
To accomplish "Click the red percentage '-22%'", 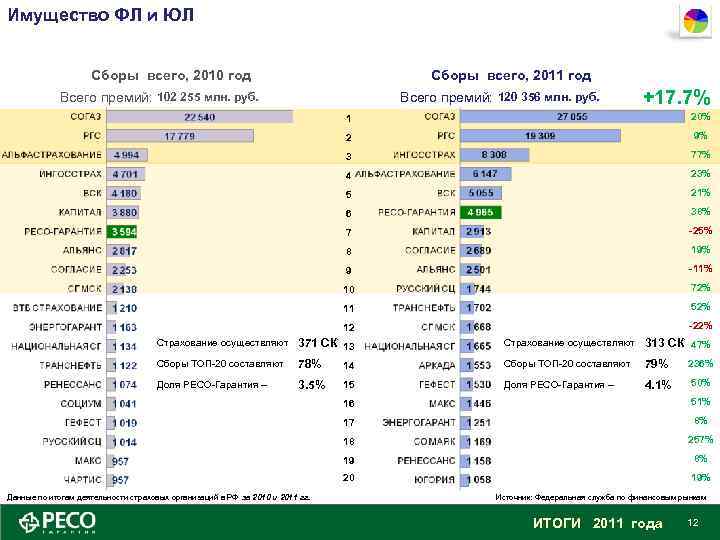I will point(700,326).
